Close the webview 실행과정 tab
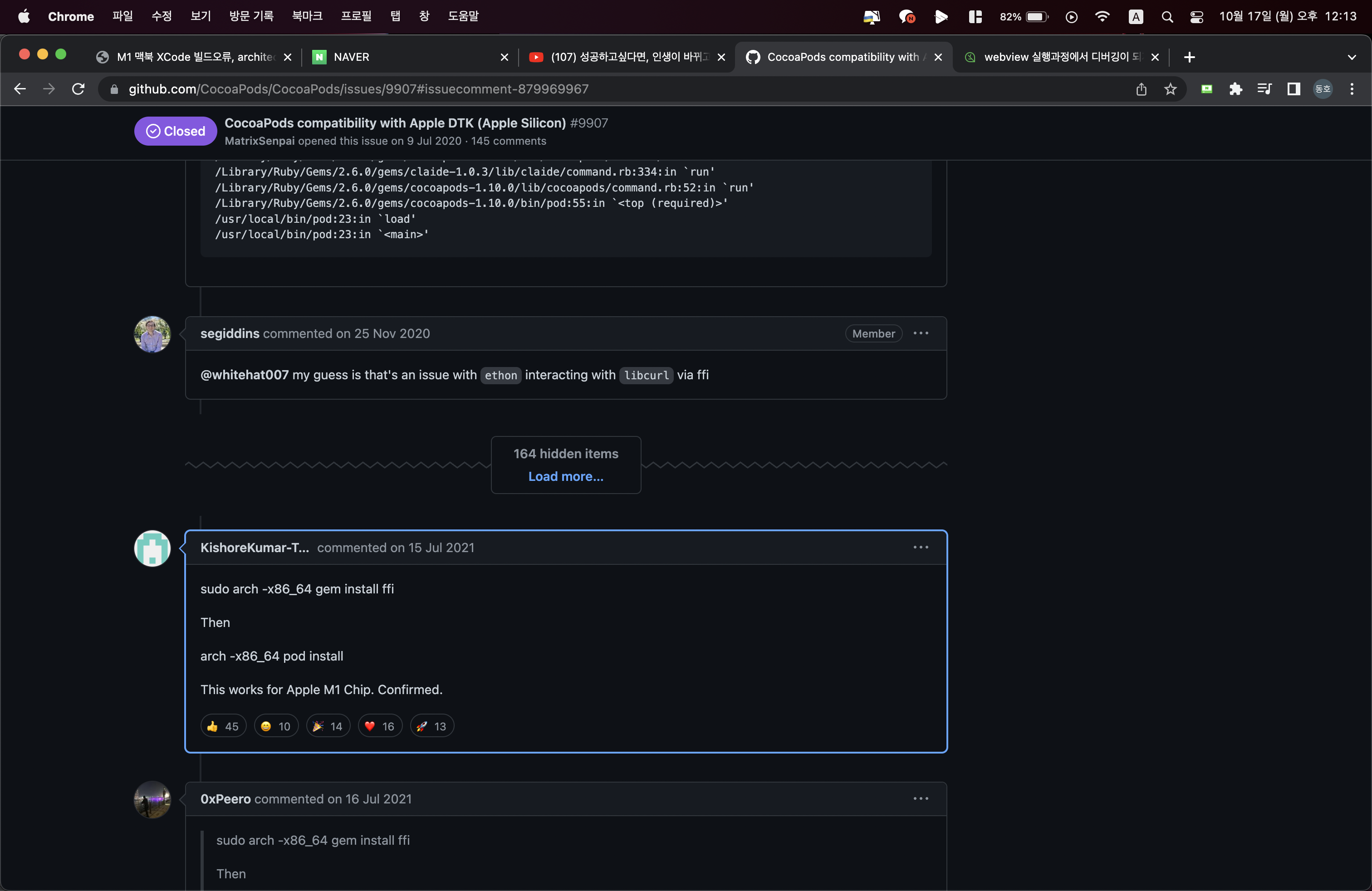The image size is (1372, 891). (x=1155, y=57)
